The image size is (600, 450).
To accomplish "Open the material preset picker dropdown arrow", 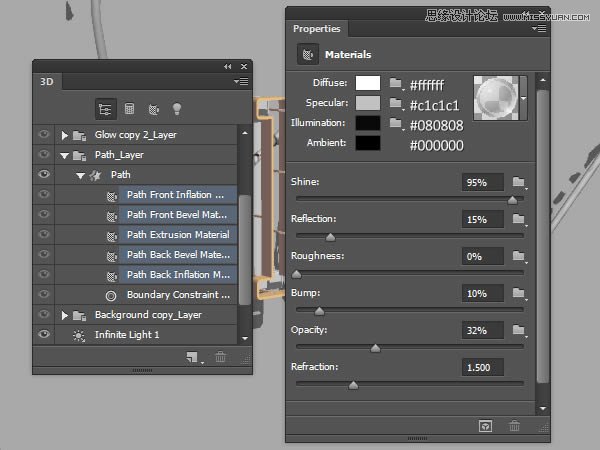I will click(x=523, y=98).
